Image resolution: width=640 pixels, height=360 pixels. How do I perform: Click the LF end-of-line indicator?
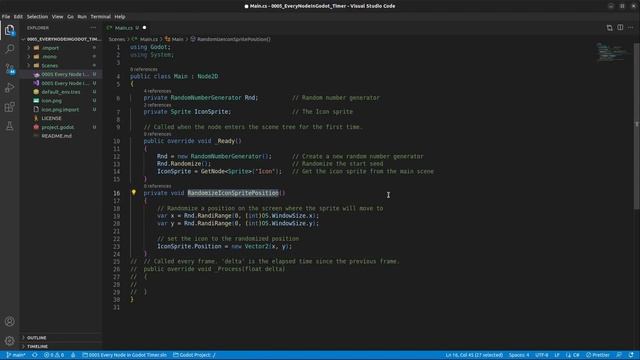(x=557, y=355)
